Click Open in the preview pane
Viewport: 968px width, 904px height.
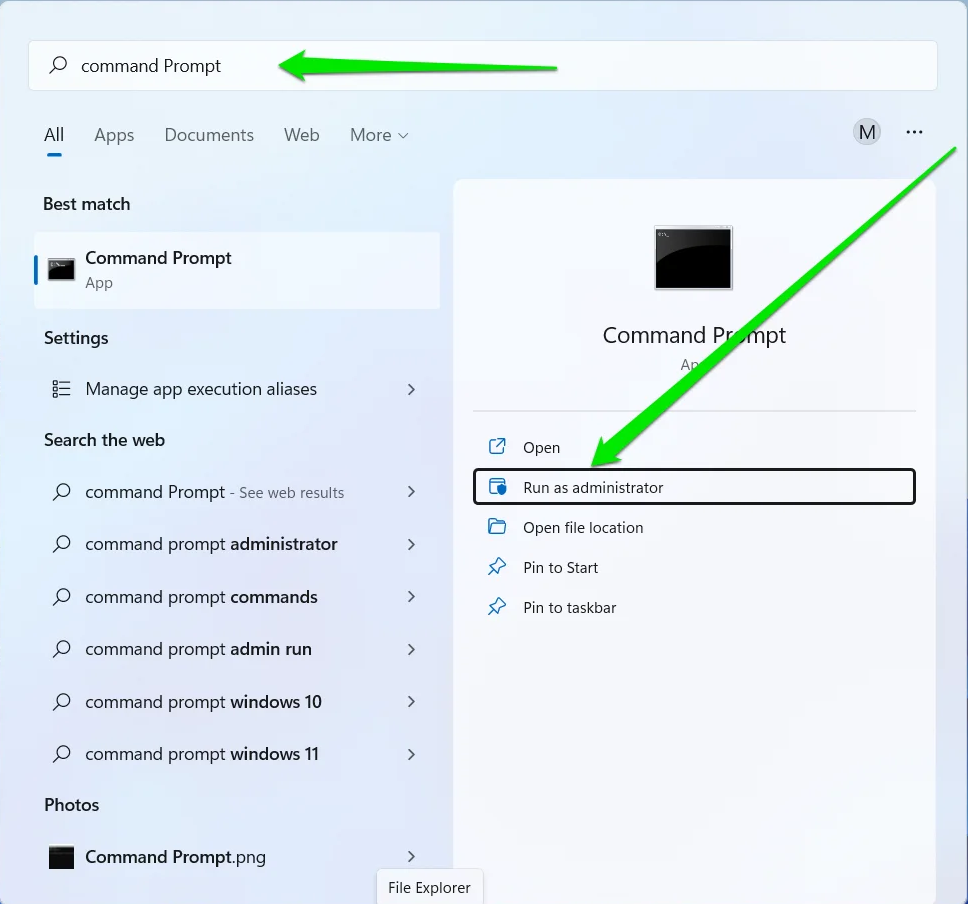click(x=694, y=447)
